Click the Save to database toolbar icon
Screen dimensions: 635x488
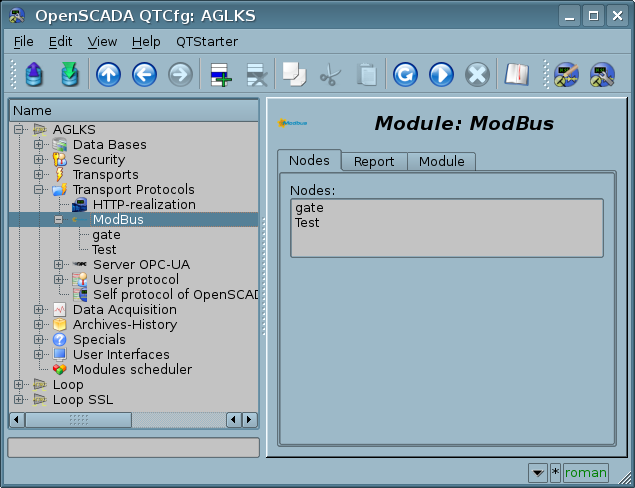[69, 75]
